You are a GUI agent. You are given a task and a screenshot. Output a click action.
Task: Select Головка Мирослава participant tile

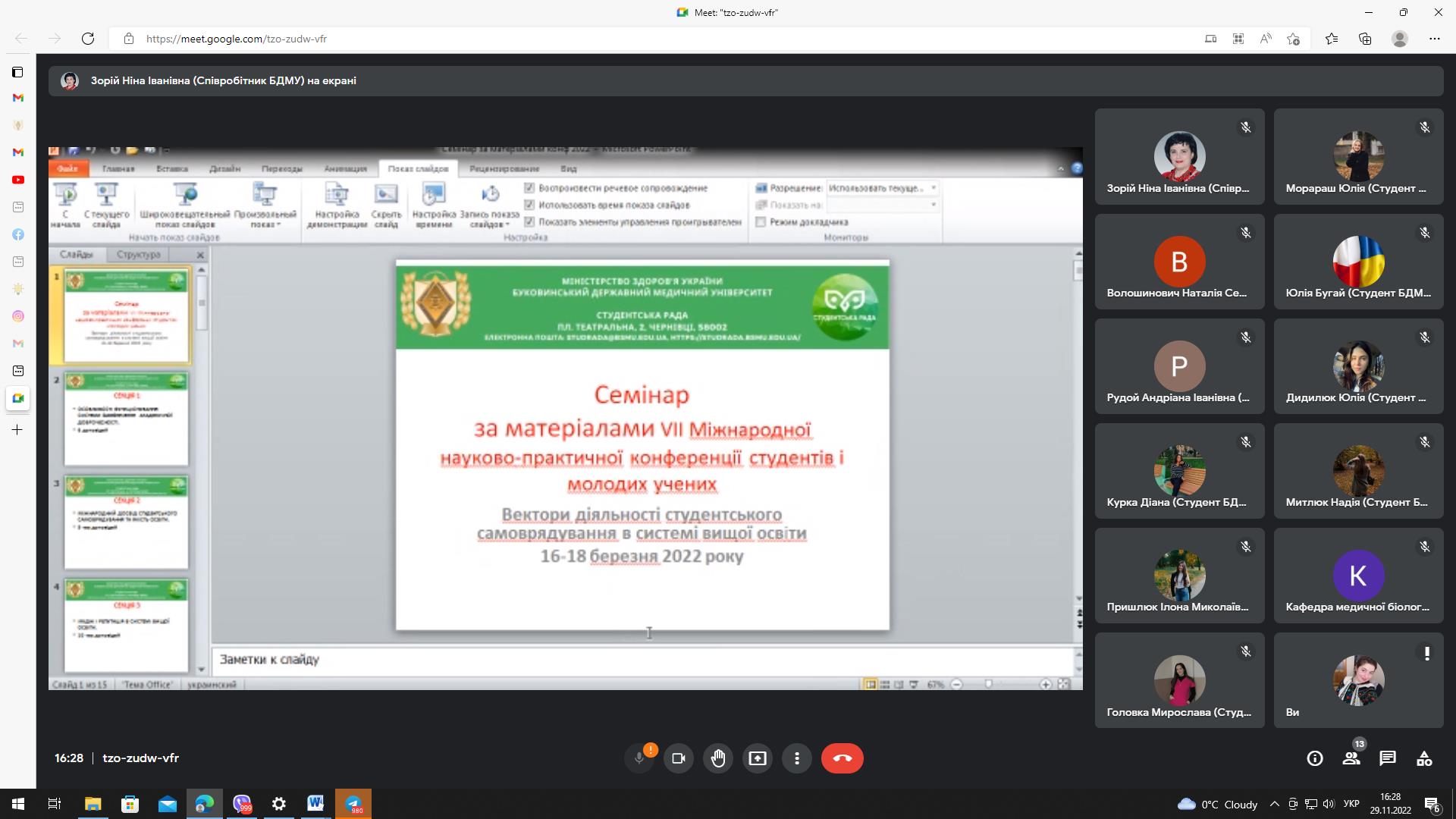(1179, 680)
